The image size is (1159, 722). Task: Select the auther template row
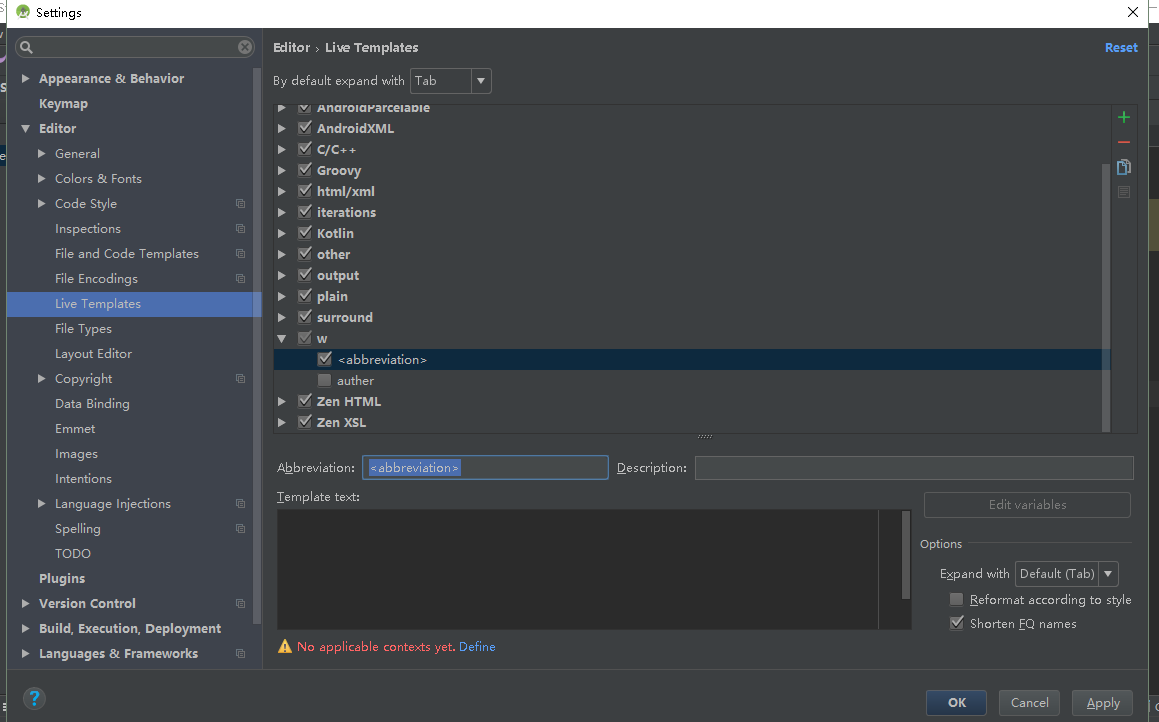tap(692, 381)
